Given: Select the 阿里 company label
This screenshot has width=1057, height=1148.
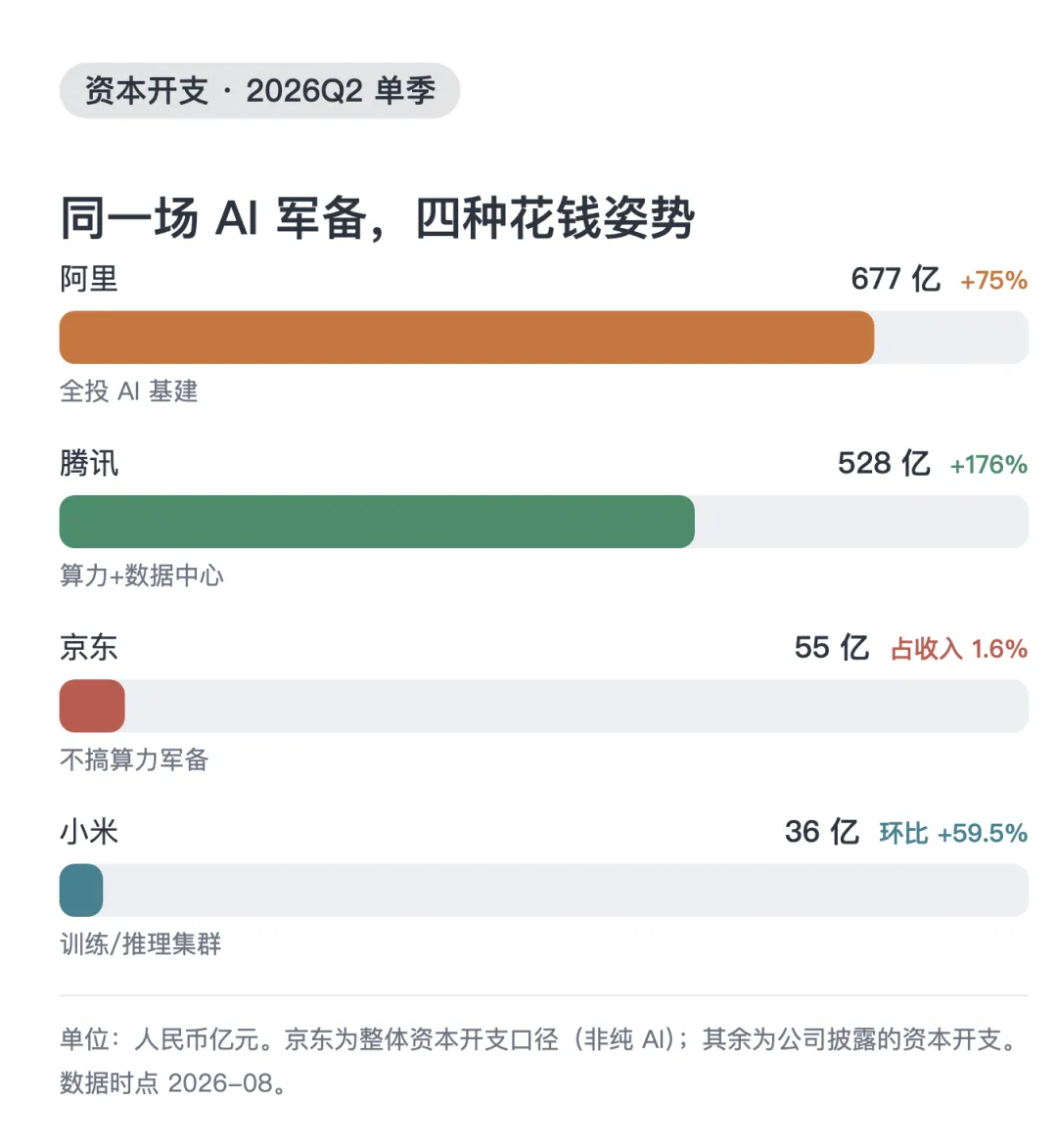Looking at the screenshot, I should pyautogui.click(x=88, y=280).
